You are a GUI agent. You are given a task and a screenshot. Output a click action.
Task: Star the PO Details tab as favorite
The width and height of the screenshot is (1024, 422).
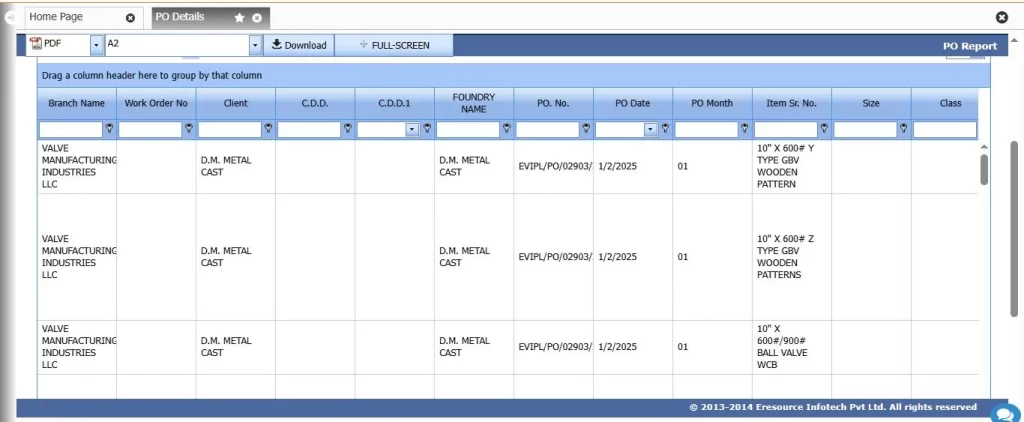pos(240,18)
